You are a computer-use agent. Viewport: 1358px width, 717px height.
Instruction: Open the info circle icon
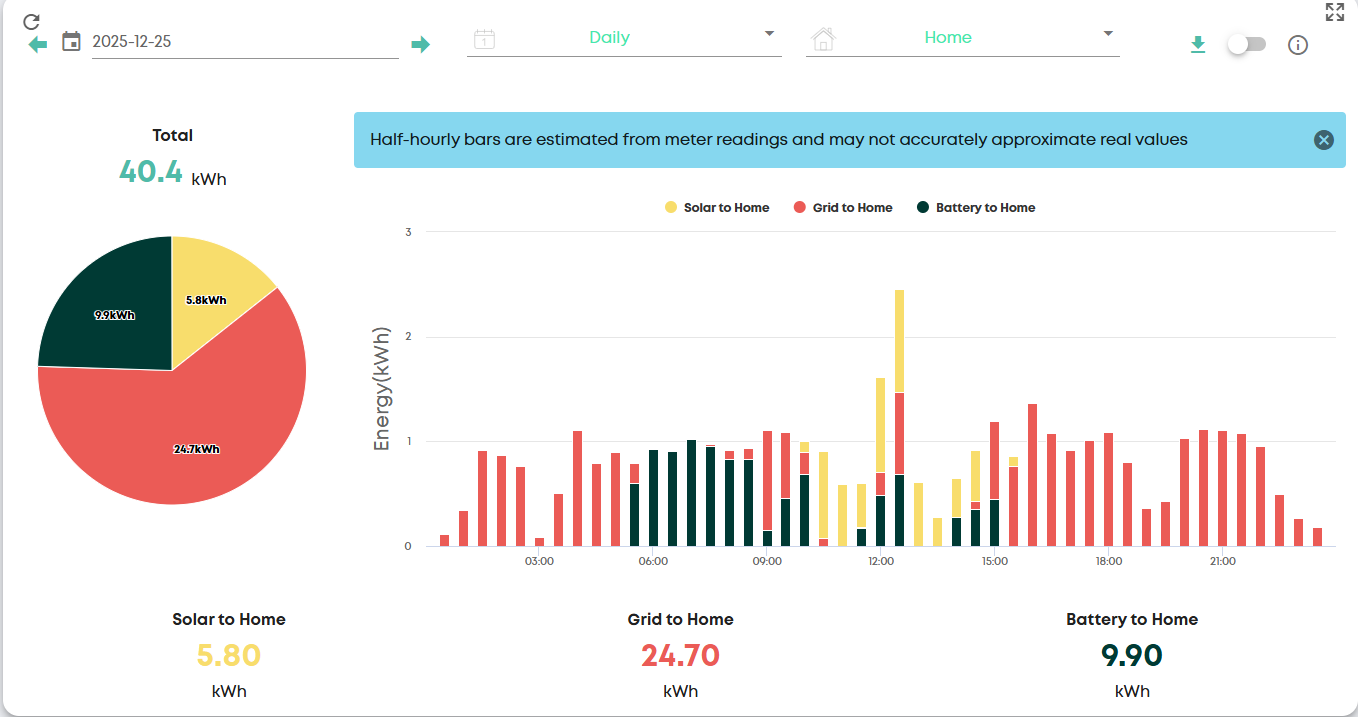[x=1298, y=45]
